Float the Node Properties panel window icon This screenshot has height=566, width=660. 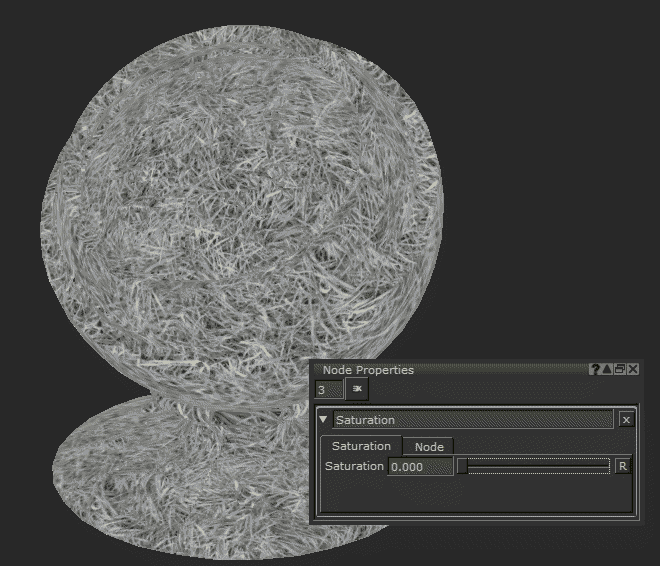[x=620, y=369]
